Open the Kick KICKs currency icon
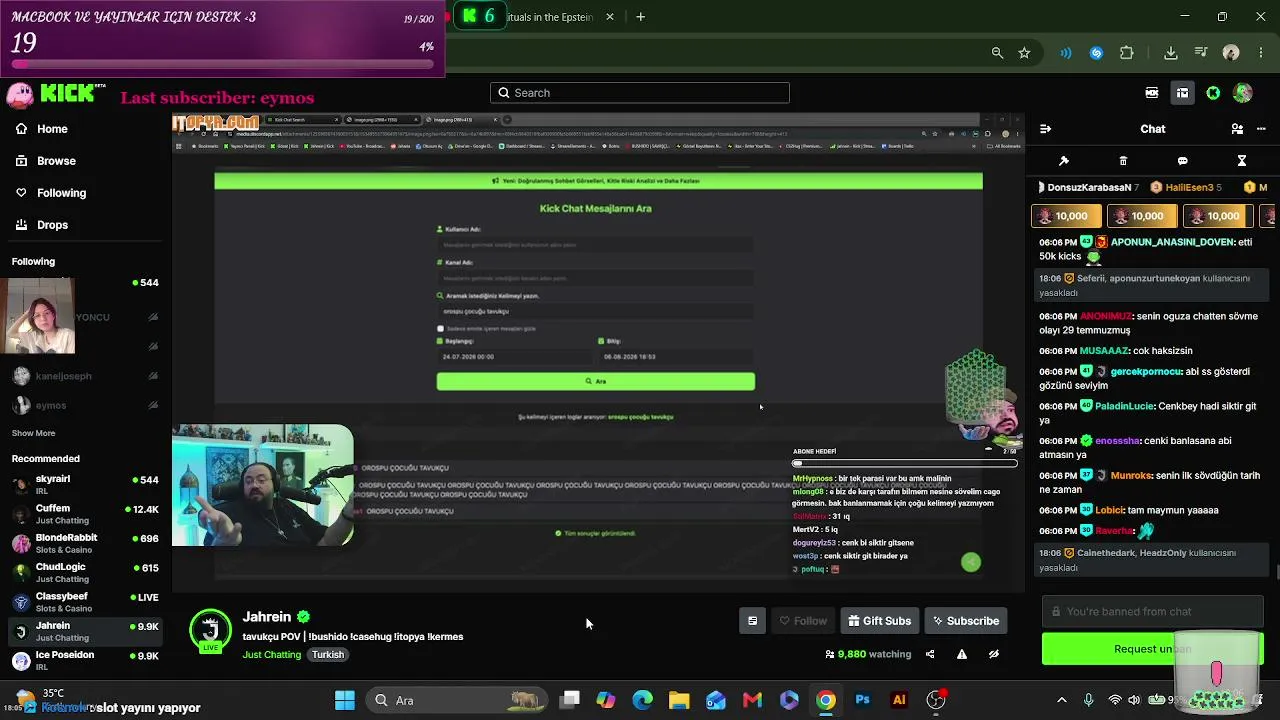 coord(1152,93)
